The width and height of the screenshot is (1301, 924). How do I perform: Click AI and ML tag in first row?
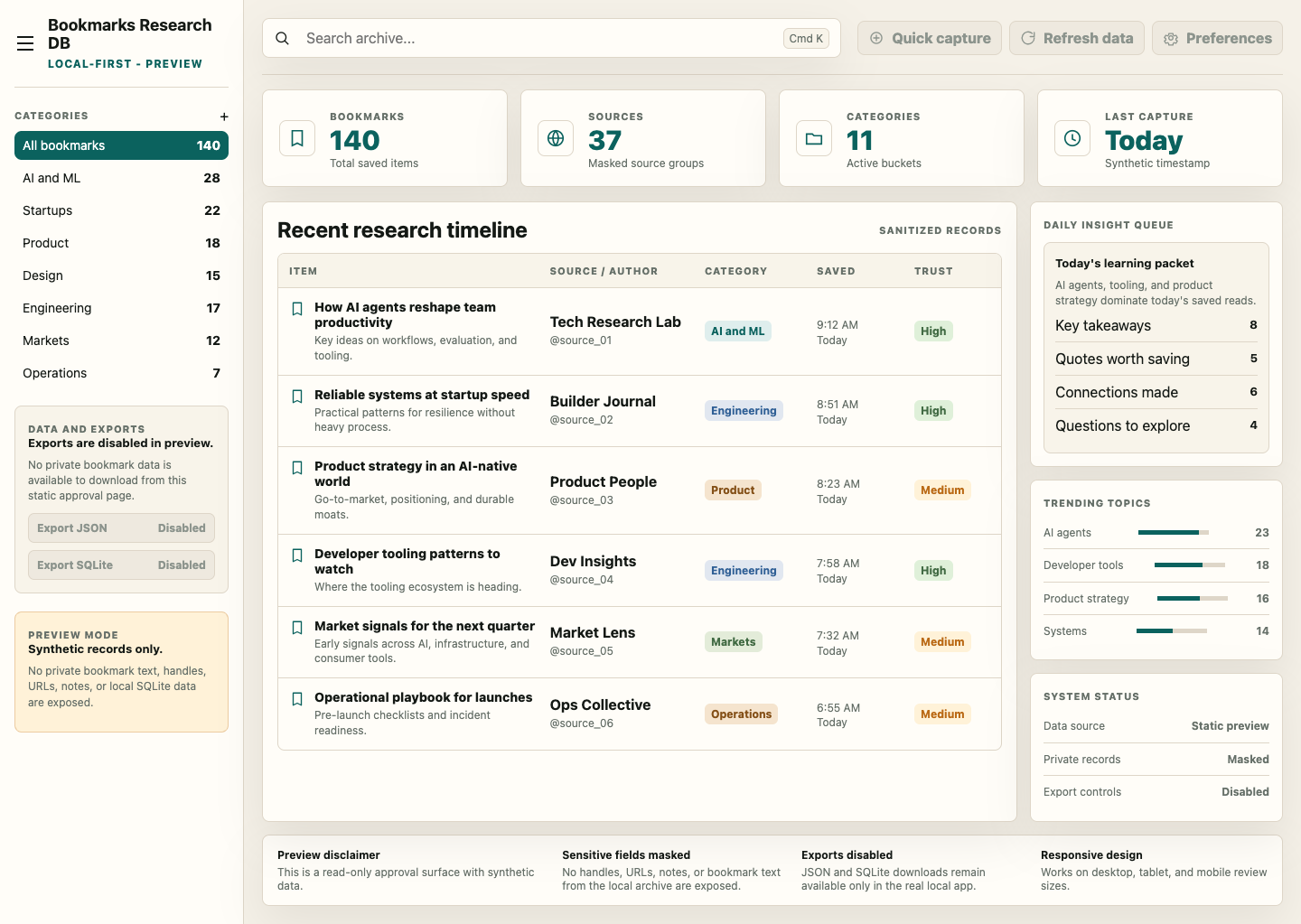click(738, 331)
